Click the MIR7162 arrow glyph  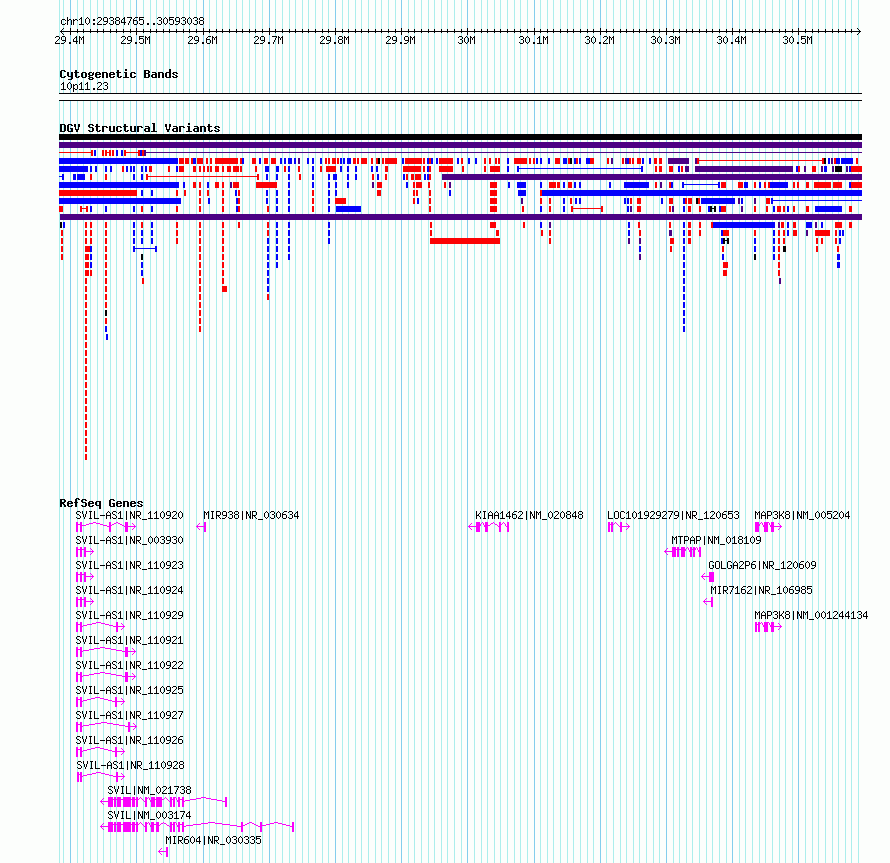[x=708, y=602]
